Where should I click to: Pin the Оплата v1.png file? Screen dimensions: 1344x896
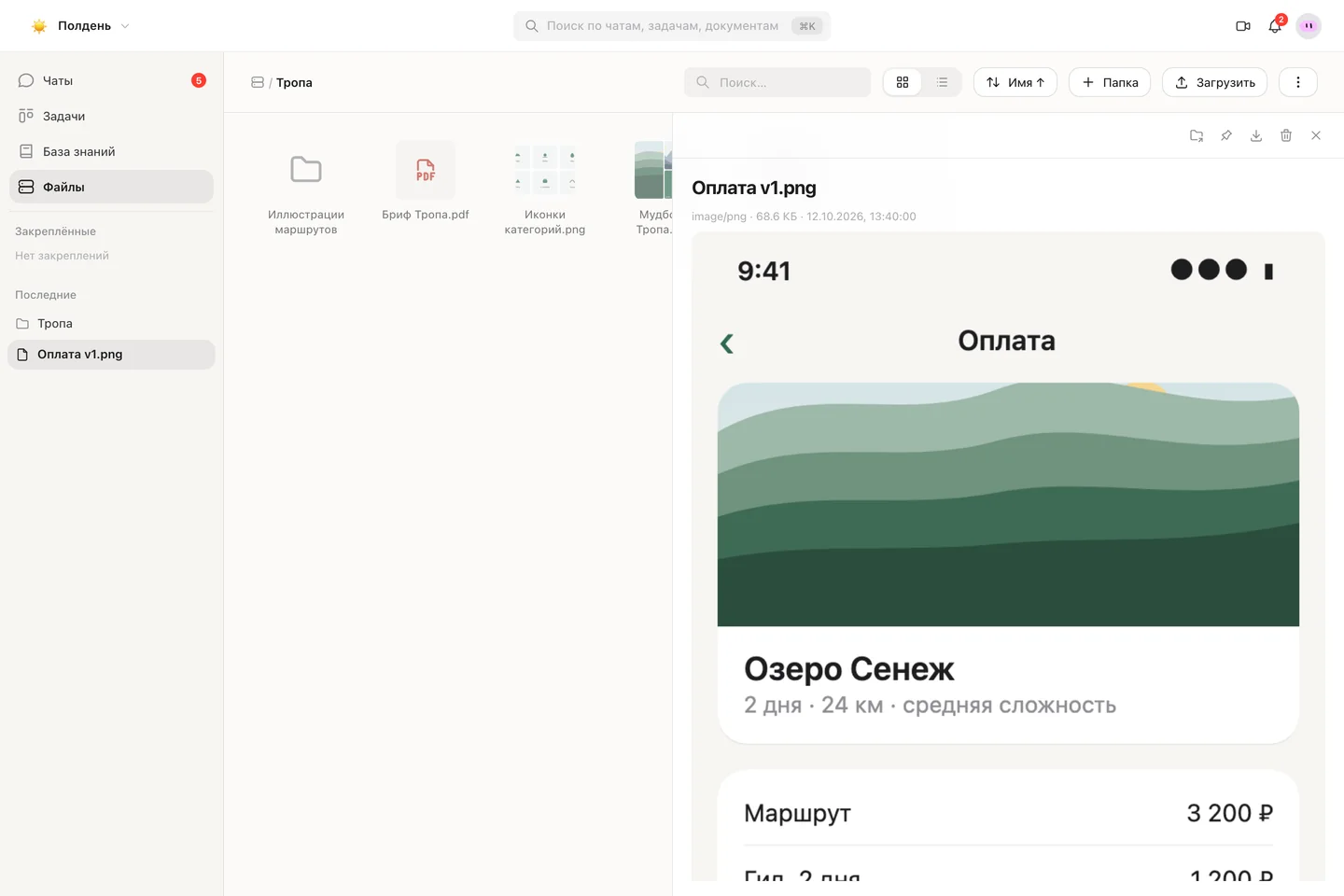pos(1226,135)
